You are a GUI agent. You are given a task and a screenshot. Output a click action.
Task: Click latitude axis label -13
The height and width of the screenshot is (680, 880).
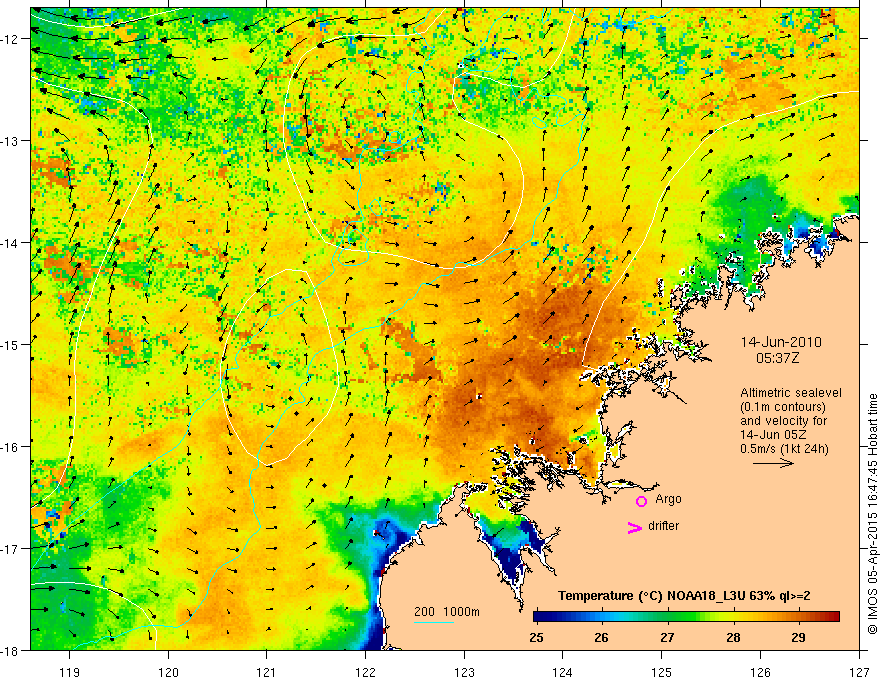[x=9, y=141]
